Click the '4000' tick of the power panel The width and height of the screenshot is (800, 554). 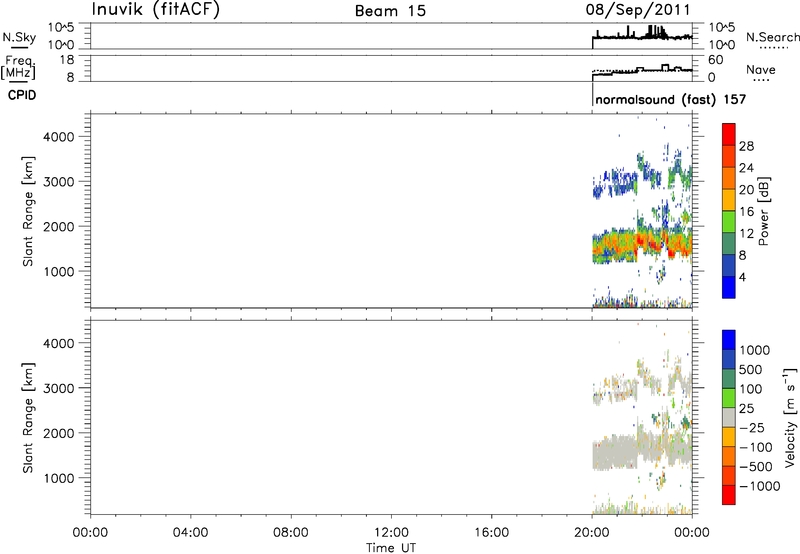click(58, 137)
